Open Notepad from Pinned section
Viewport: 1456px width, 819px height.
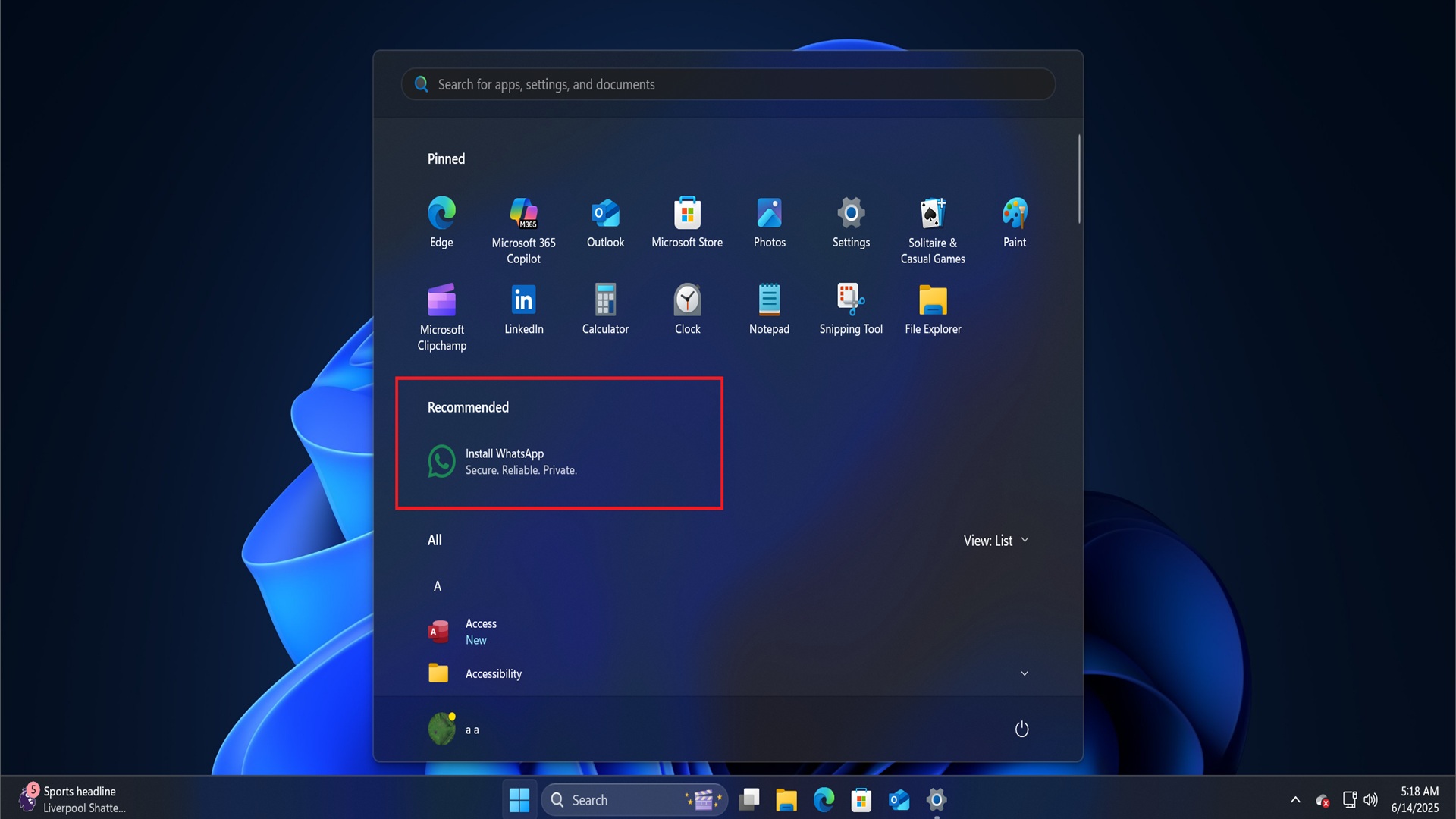[769, 300]
